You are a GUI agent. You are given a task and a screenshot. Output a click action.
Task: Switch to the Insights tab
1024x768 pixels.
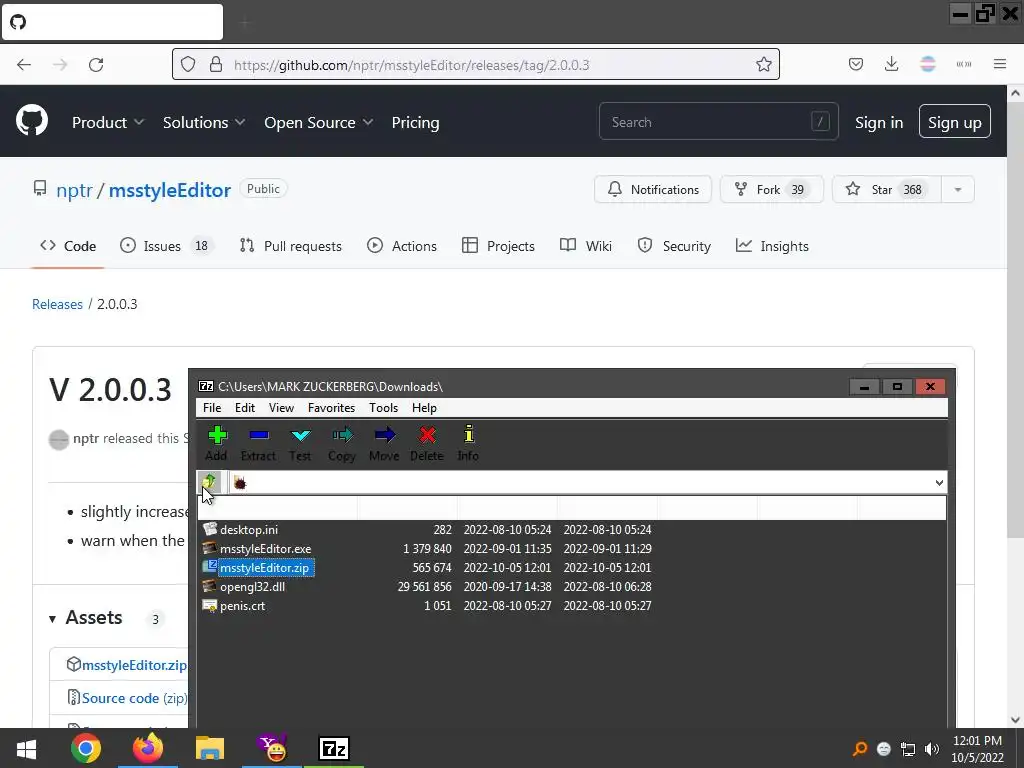pyautogui.click(x=772, y=246)
